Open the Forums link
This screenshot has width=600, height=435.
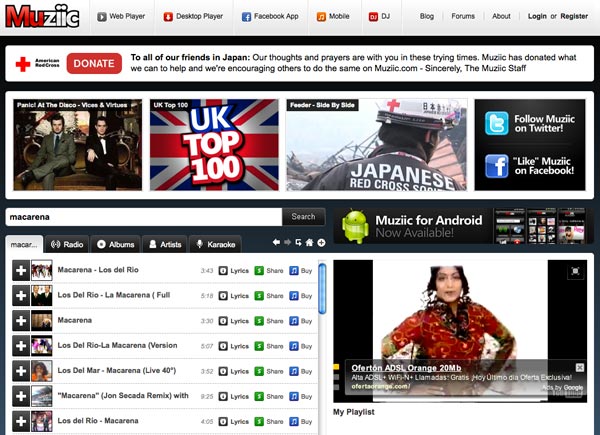pos(463,16)
